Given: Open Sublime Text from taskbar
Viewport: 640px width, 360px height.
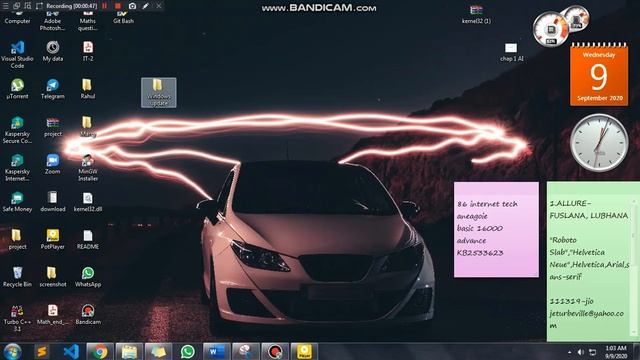Looking at the screenshot, I should pos(42,351).
